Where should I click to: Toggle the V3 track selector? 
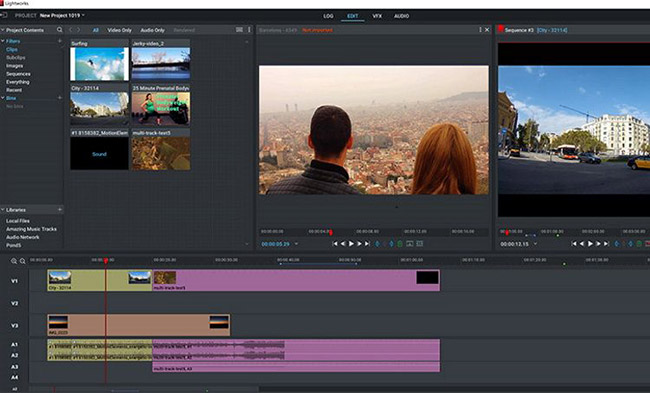click(14, 325)
